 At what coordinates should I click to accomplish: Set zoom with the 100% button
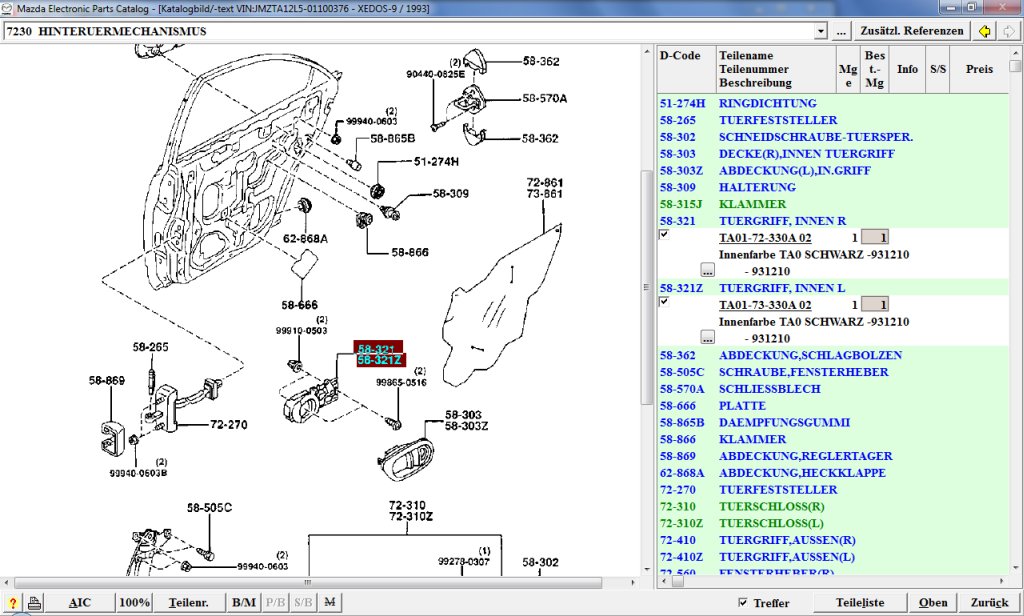(134, 603)
